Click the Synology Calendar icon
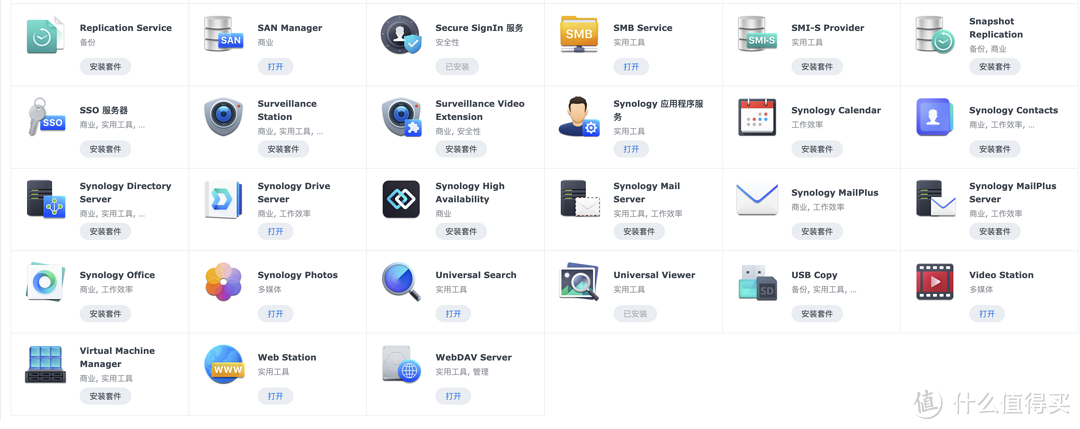Viewport: 1080px width, 429px height. (x=757, y=116)
